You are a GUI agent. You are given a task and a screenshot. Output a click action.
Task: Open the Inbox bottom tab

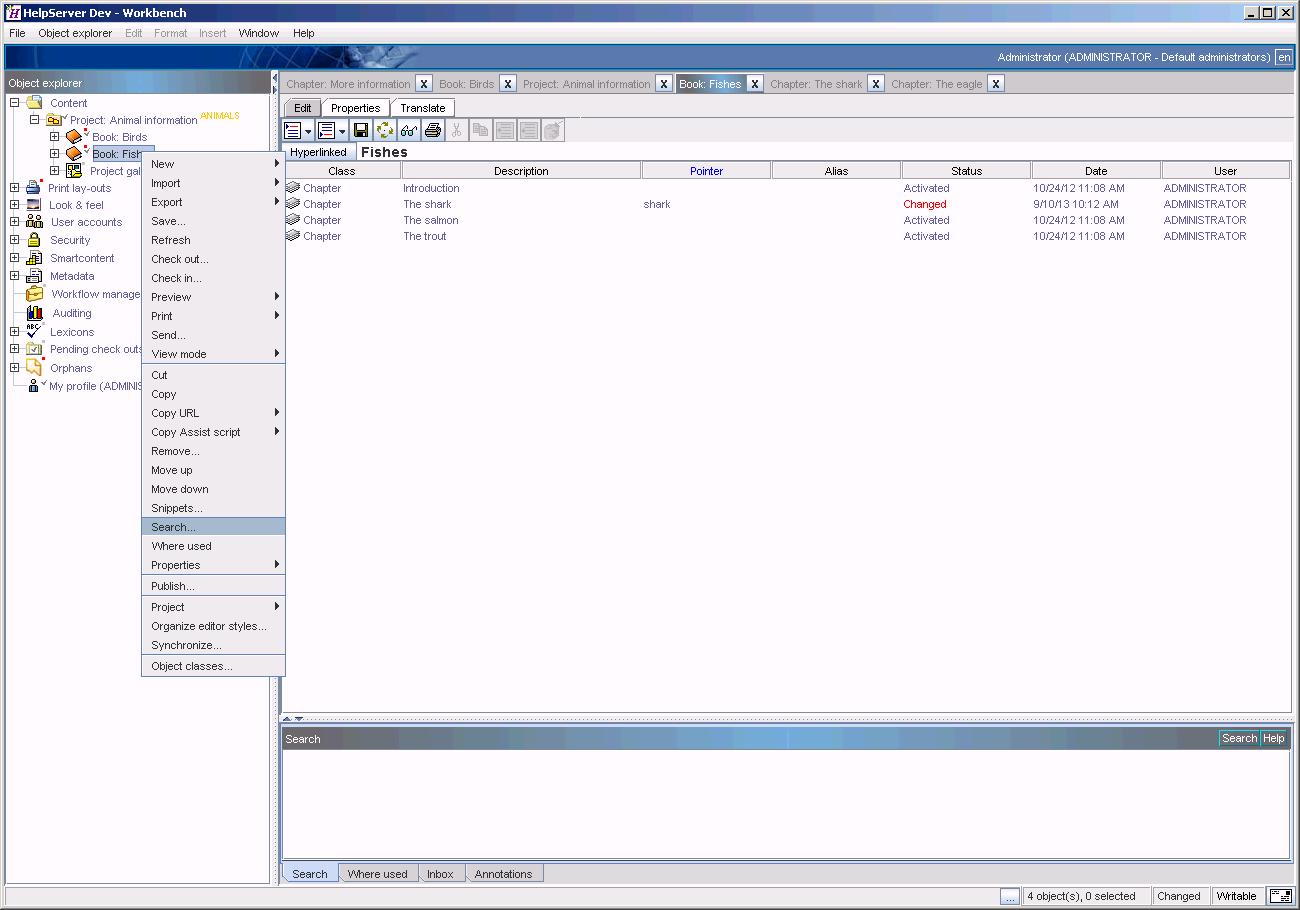coord(440,873)
